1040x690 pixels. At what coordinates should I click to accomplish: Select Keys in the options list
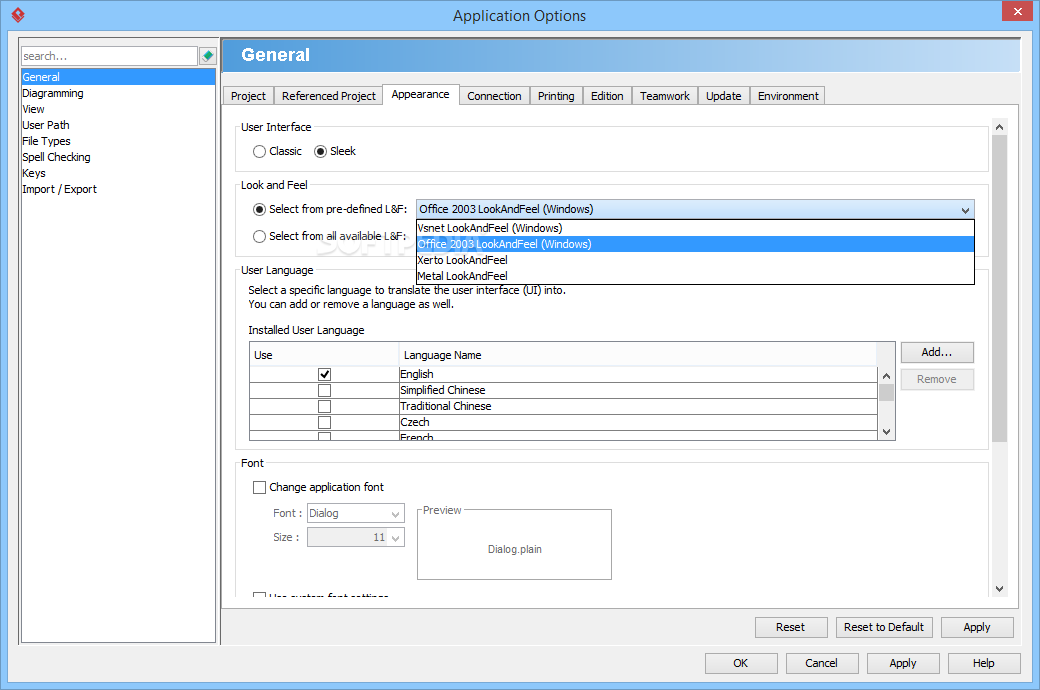119,172
